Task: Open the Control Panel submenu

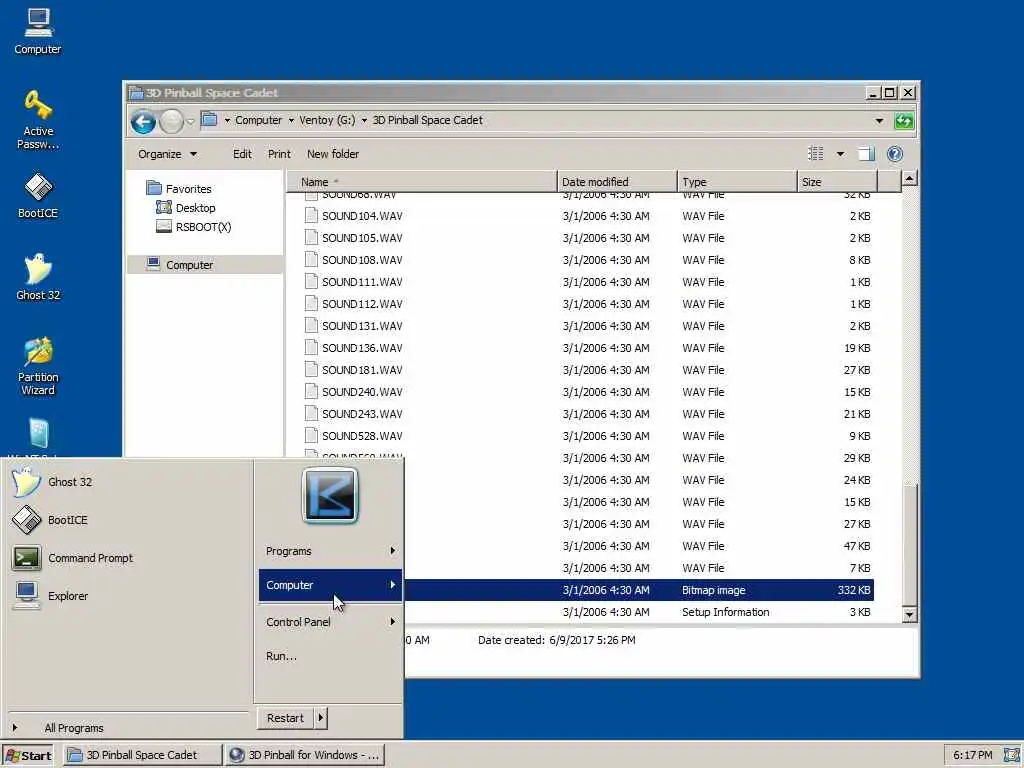Action: [x=330, y=622]
